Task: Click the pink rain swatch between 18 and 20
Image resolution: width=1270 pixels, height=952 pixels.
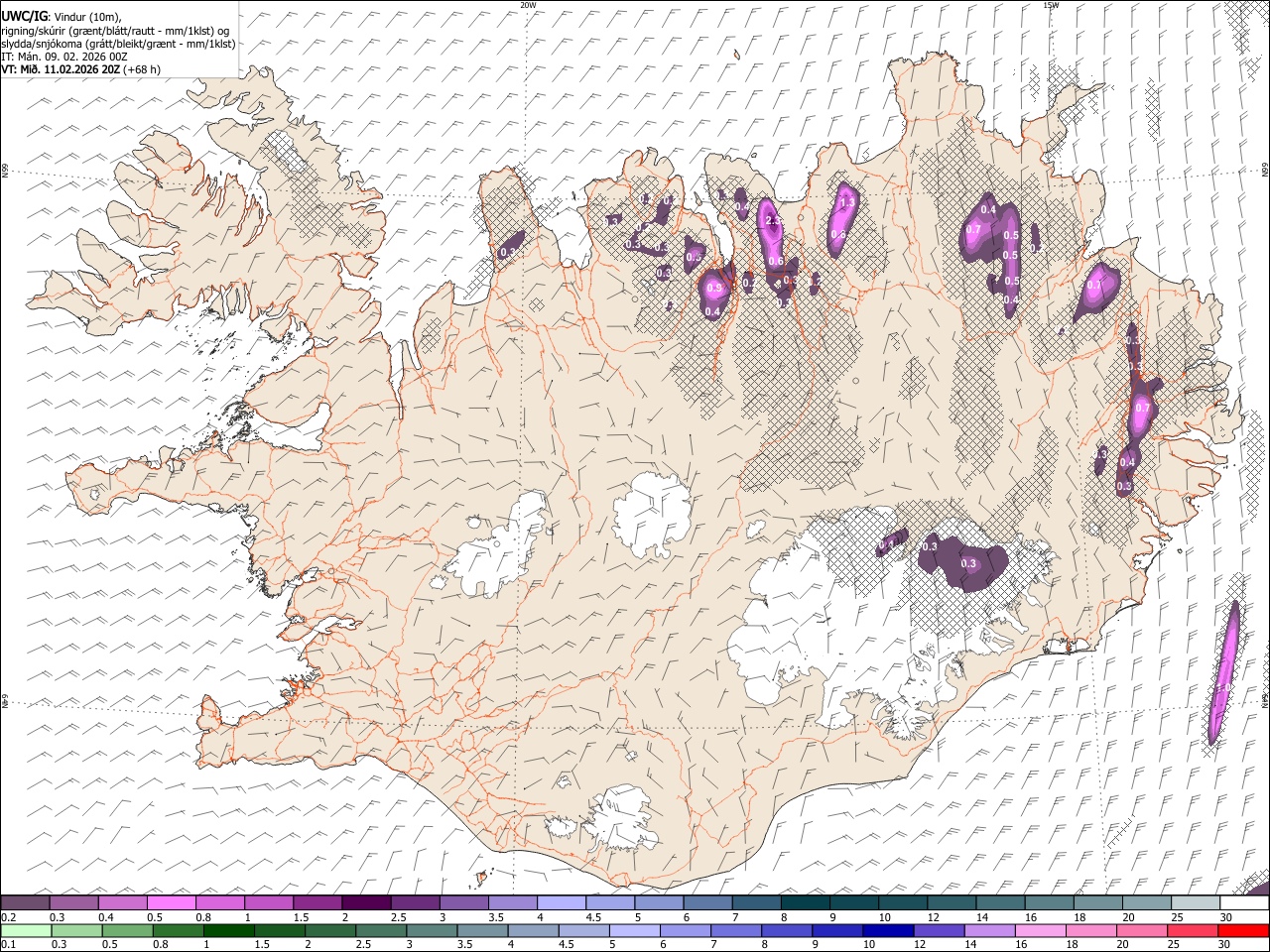Action: (x=1090, y=930)
